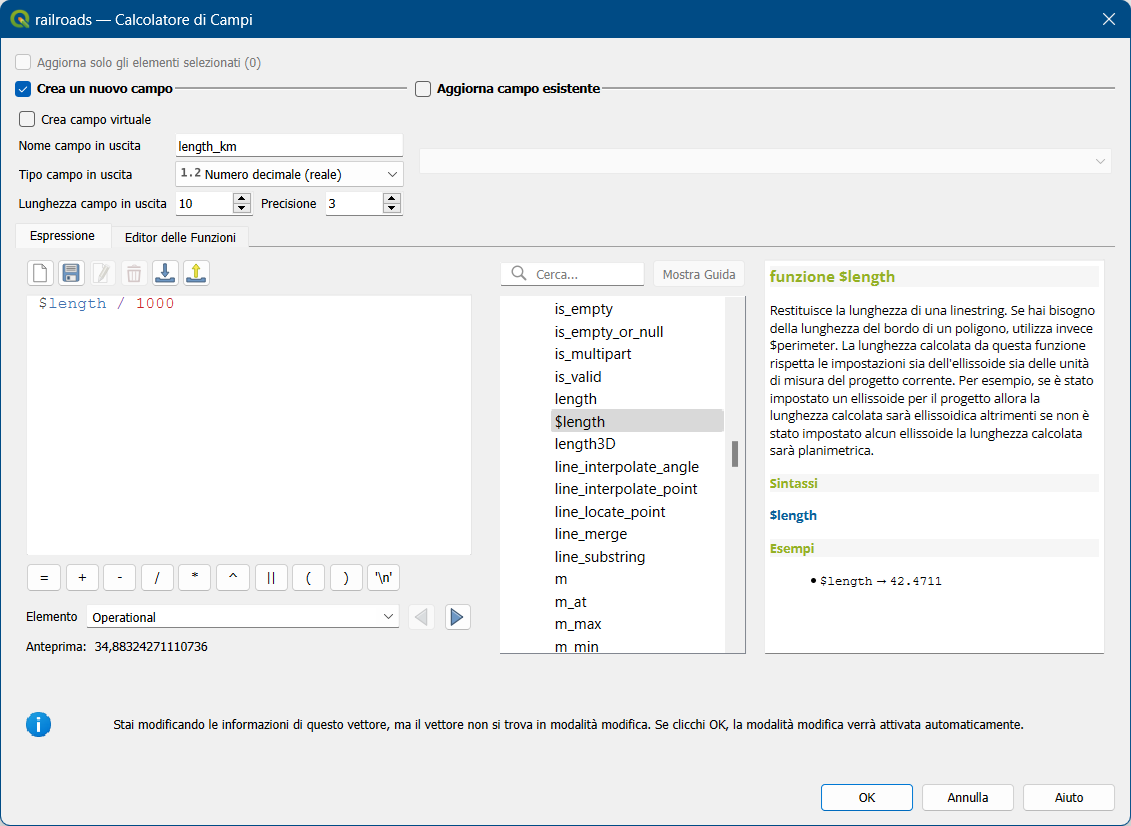Viewport: 1131px width, 826px height.
Task: Click the edit expression pencil icon
Action: pyautogui.click(x=102, y=273)
